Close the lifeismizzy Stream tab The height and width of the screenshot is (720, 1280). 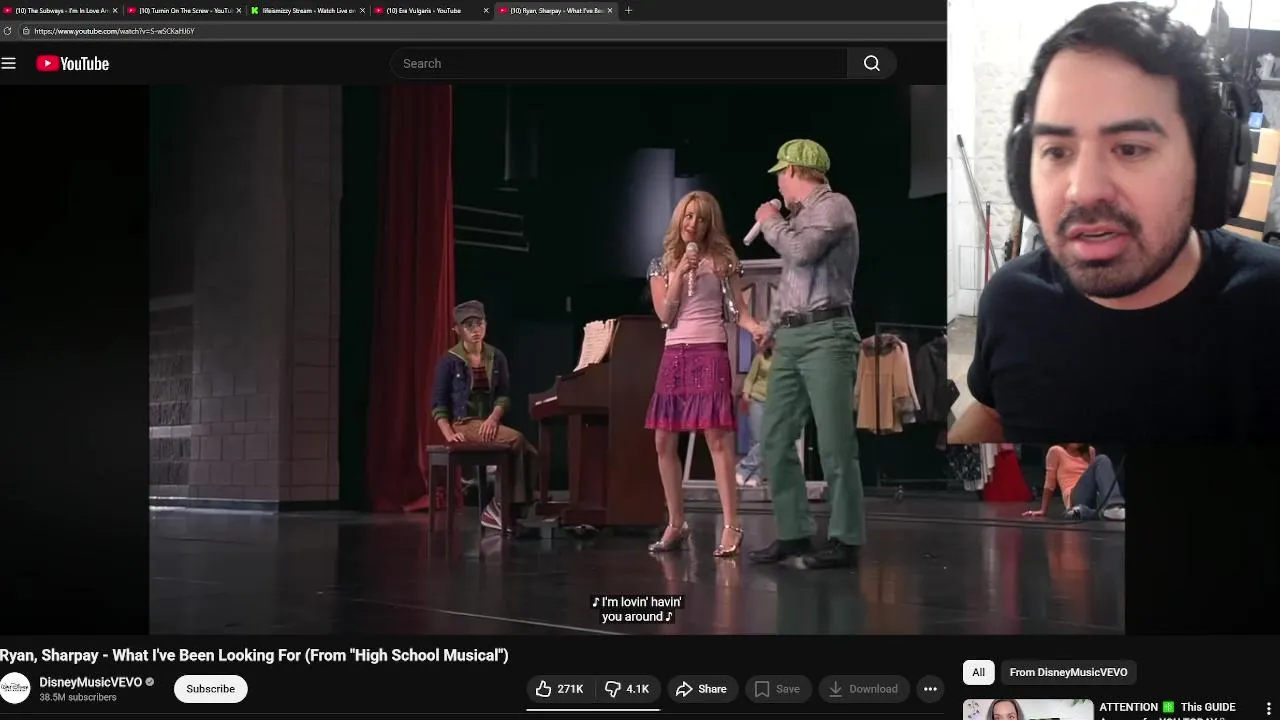coord(362,10)
